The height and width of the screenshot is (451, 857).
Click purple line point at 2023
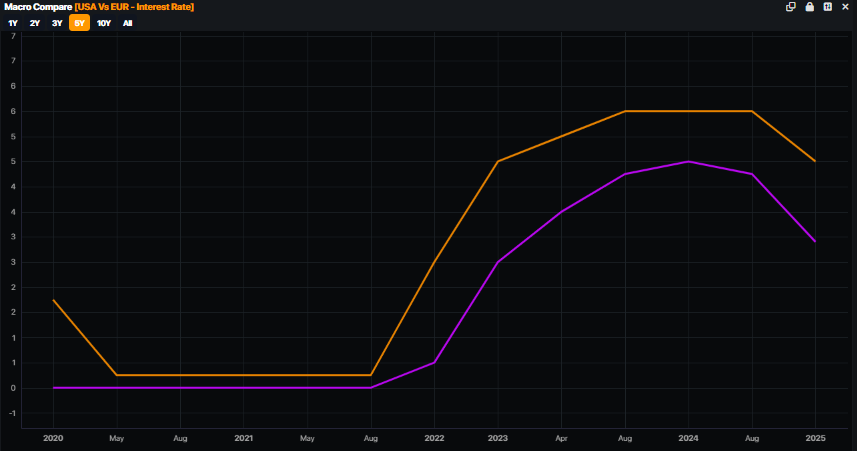(498, 262)
